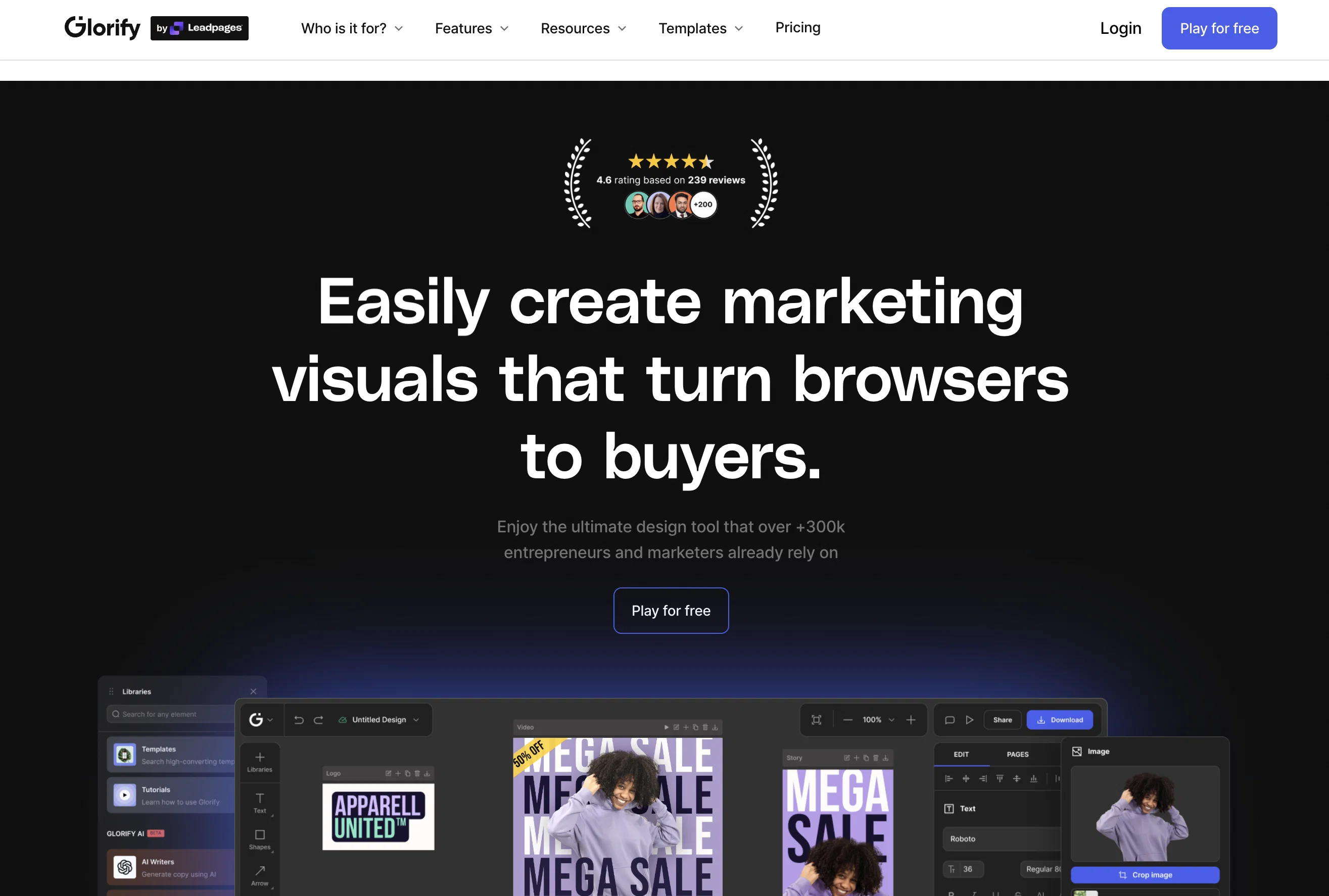Click the zoom out minus icon

848,720
